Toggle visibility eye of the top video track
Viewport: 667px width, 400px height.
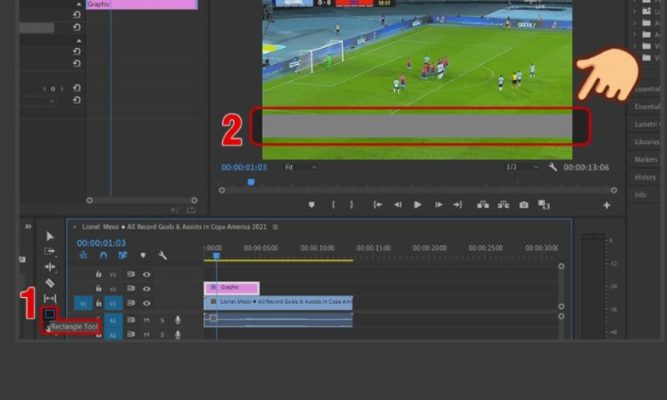point(146,274)
